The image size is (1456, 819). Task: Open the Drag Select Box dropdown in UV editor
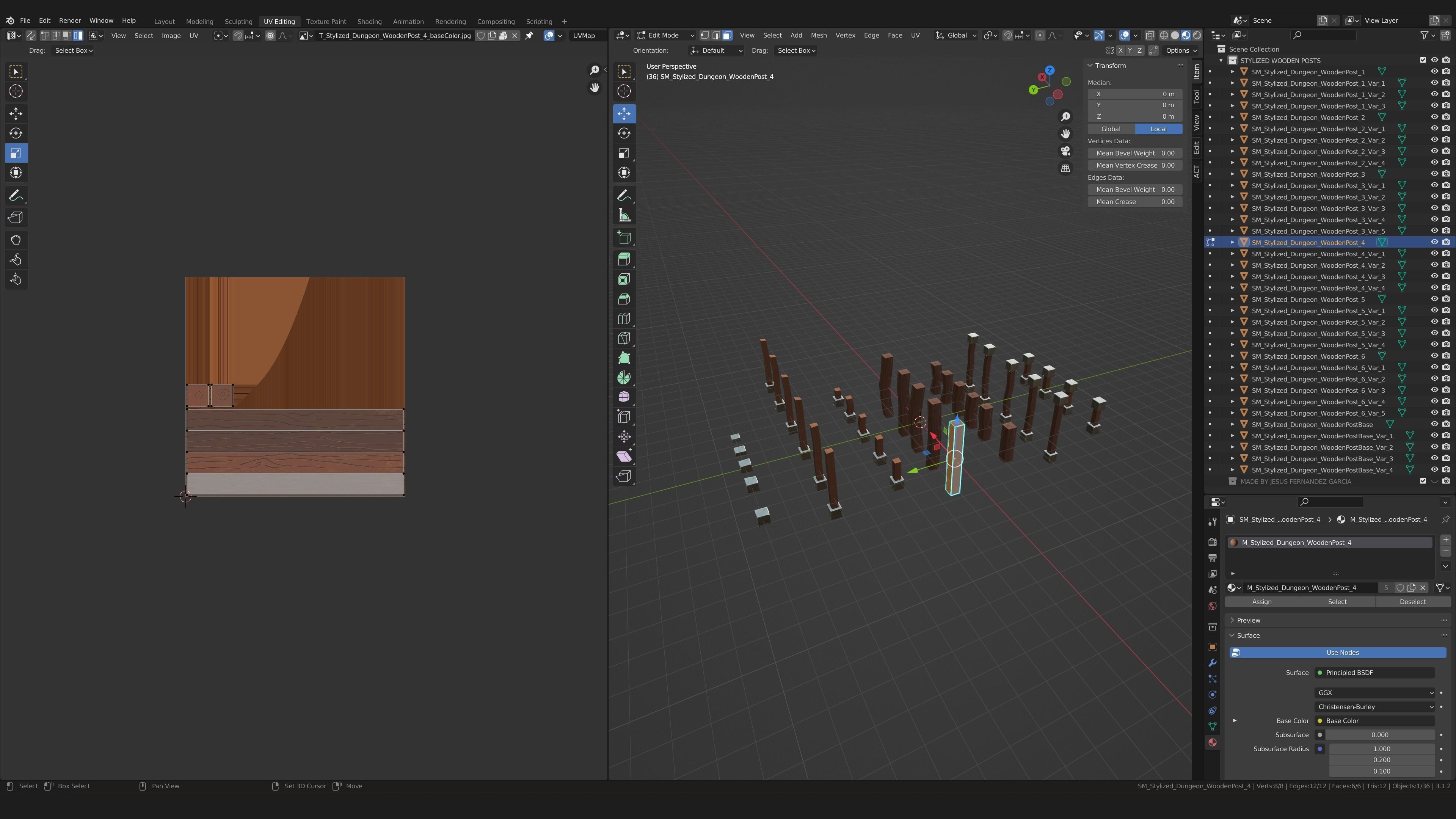click(74, 51)
